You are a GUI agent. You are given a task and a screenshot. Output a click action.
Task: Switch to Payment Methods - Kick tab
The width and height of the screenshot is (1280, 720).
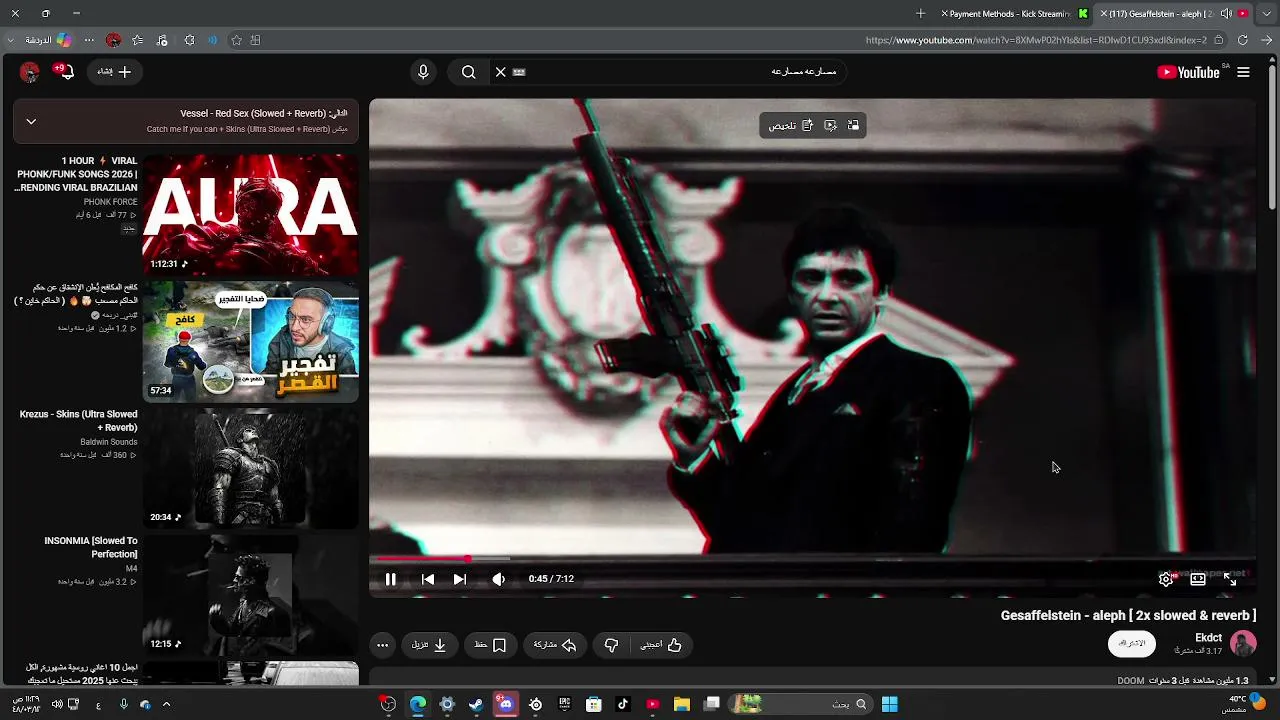tap(1015, 14)
